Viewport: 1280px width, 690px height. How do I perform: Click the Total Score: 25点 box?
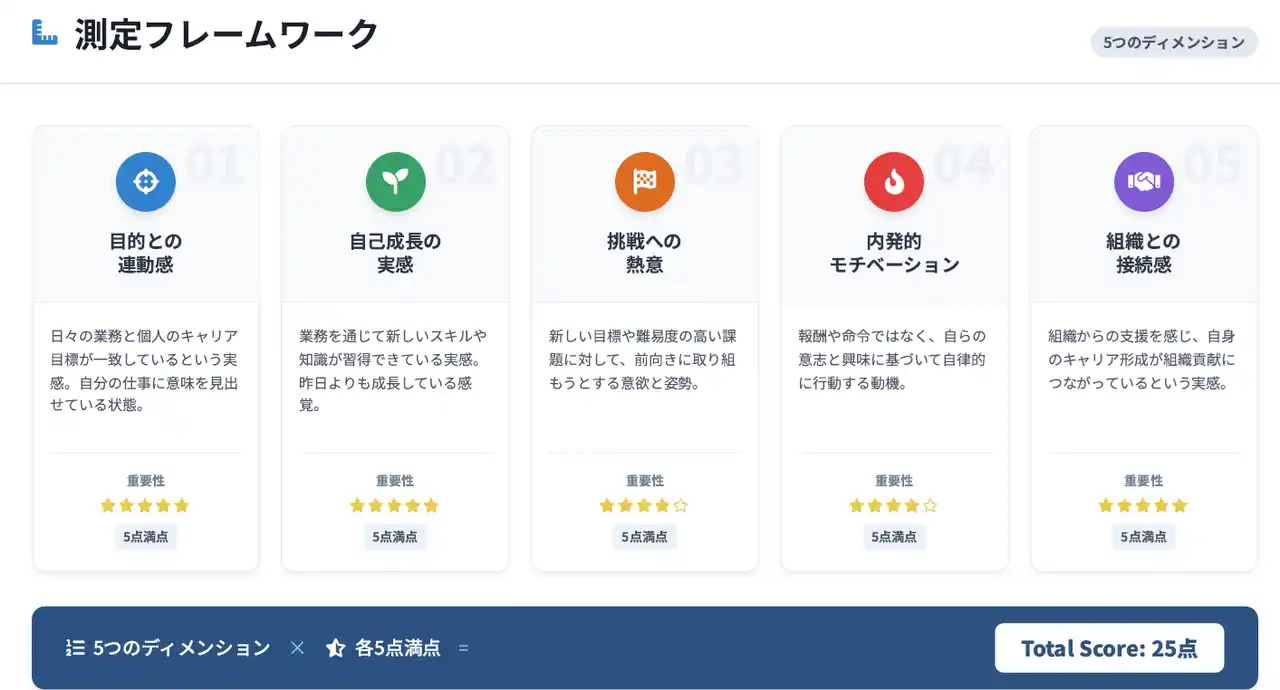point(1109,648)
